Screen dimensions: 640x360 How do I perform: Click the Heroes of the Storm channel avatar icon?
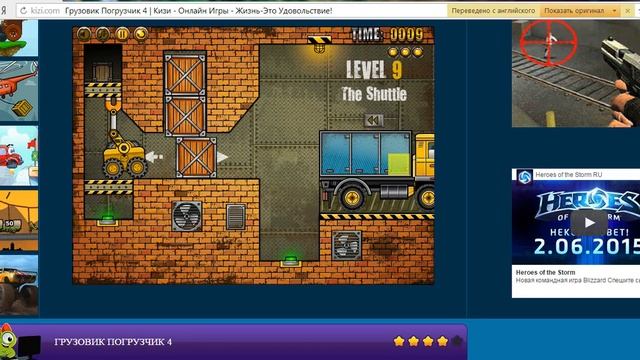coord(524,177)
